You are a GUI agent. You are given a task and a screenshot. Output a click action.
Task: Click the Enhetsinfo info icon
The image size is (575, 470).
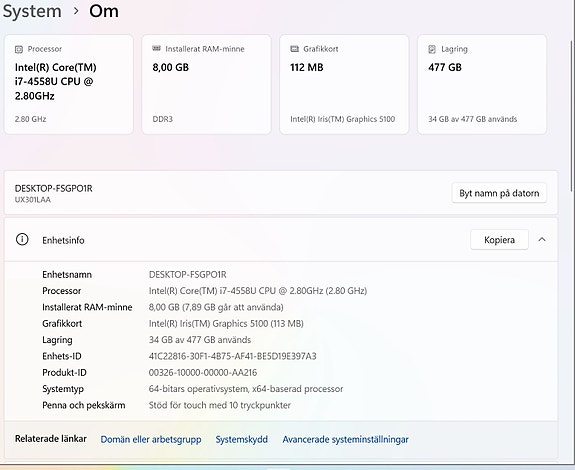(x=22, y=240)
